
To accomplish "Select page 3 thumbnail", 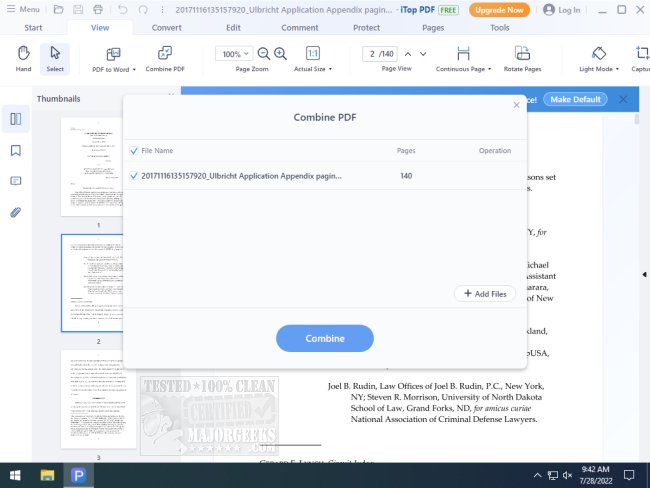I will click(x=98, y=399).
